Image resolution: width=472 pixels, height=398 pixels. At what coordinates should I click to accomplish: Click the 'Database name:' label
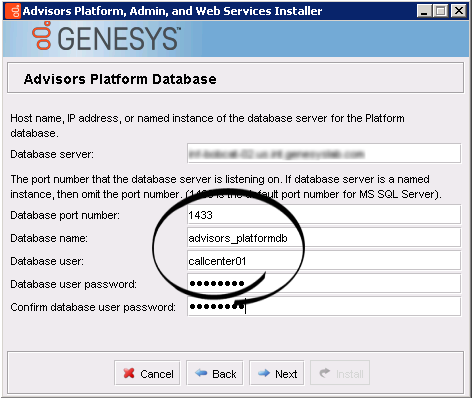coord(49,238)
